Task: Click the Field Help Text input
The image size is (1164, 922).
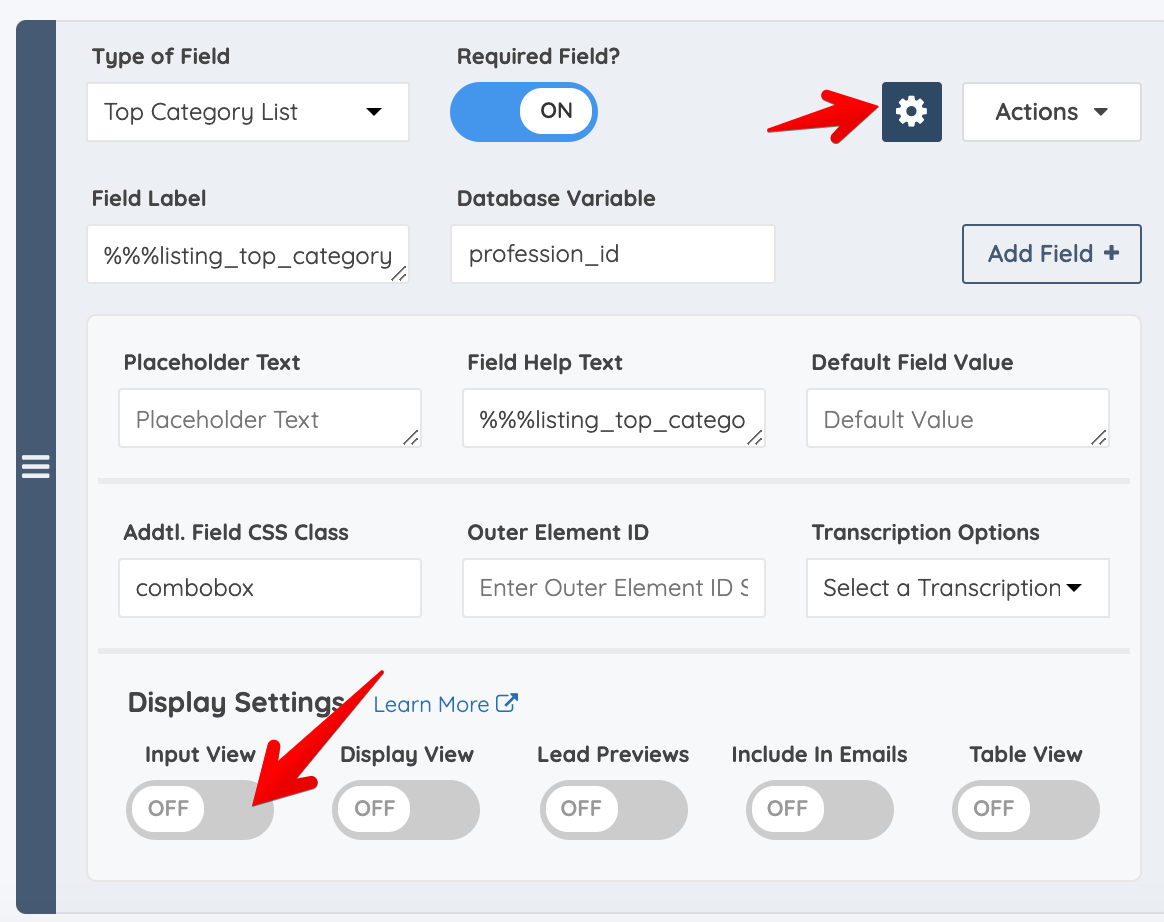Action: pyautogui.click(x=613, y=418)
